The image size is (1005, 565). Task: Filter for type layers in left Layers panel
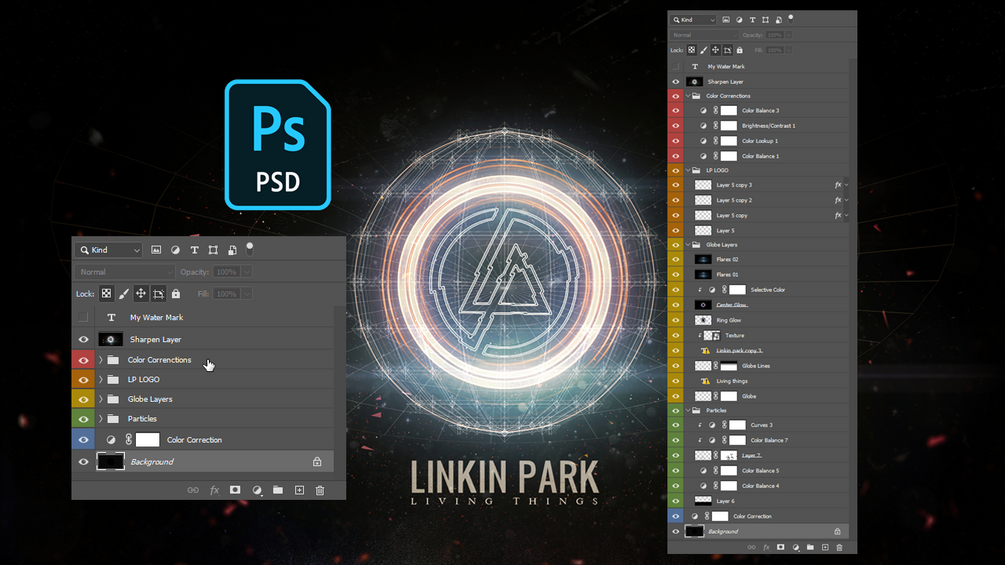pyautogui.click(x=194, y=250)
